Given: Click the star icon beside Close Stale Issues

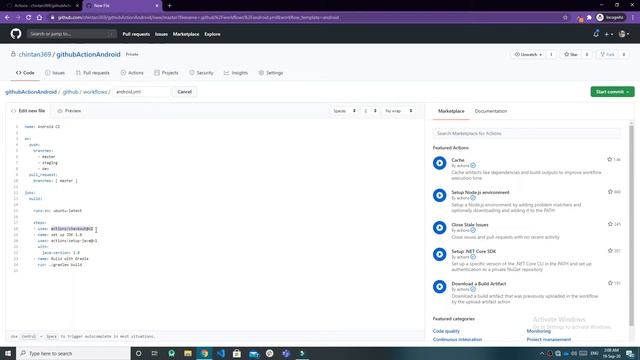Looking at the screenshot, I should tap(610, 224).
